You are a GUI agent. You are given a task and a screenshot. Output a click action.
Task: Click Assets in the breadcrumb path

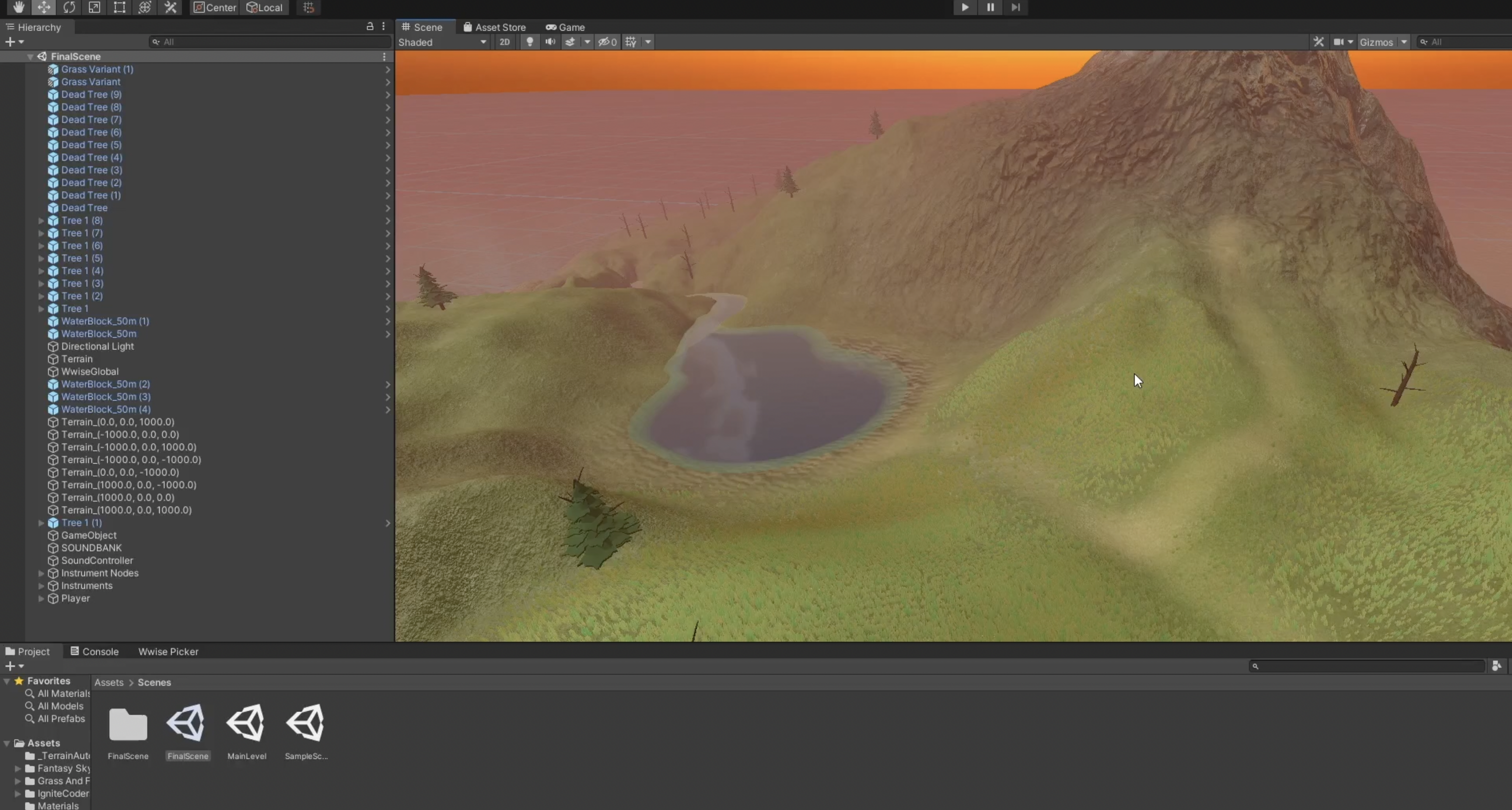109,682
